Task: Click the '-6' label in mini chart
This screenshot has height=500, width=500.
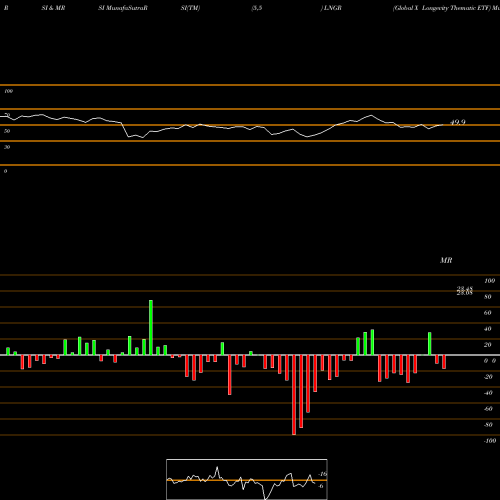Action: [x=321, y=486]
